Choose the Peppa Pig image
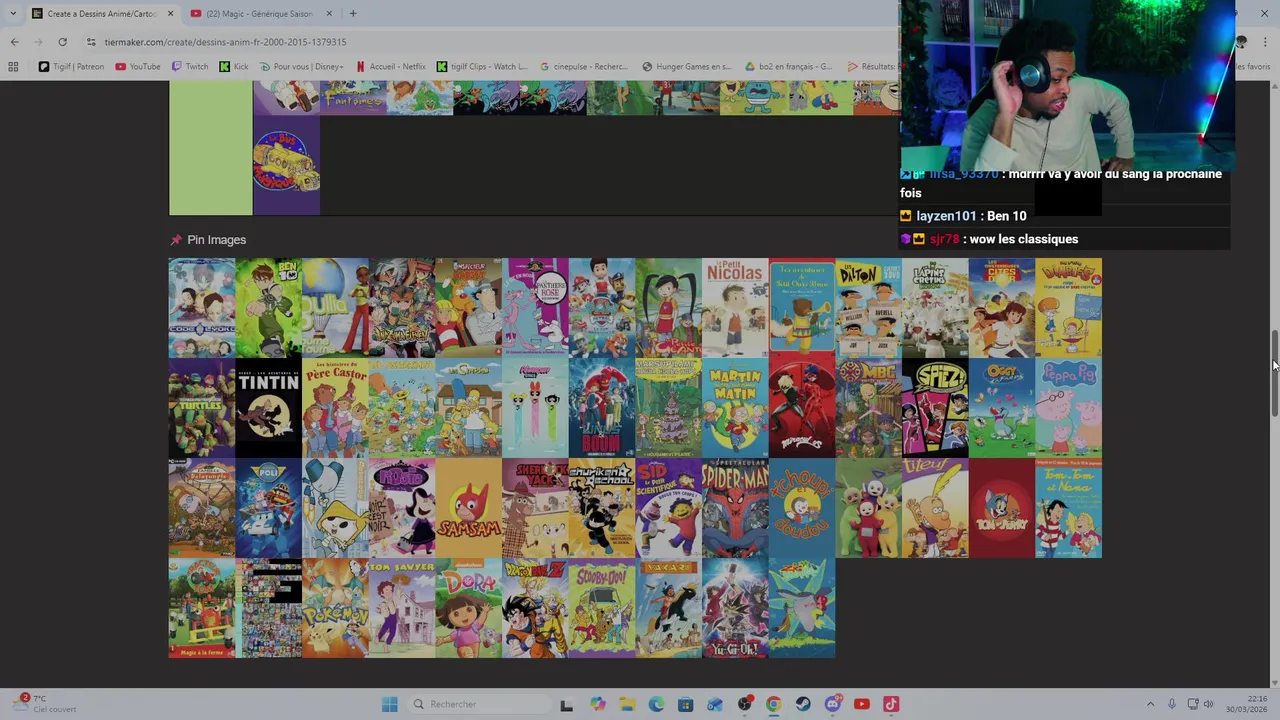The image size is (1280, 720). coord(1069,408)
